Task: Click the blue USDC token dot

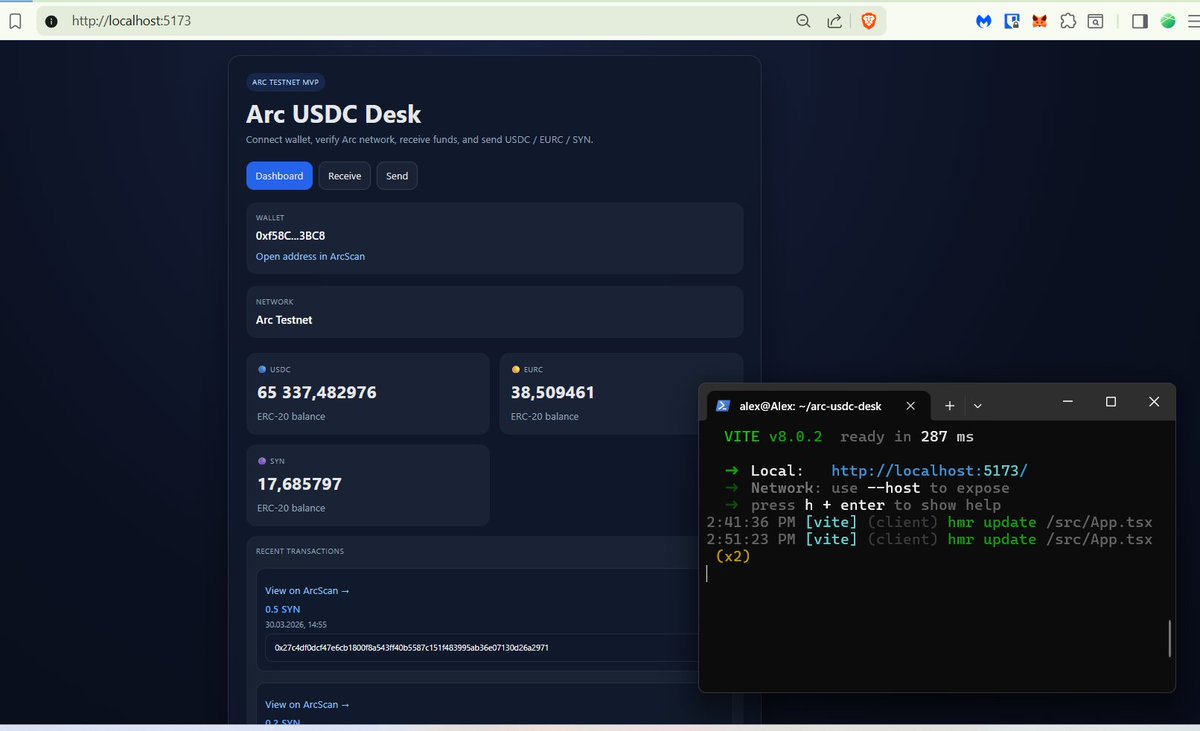Action: (262, 370)
